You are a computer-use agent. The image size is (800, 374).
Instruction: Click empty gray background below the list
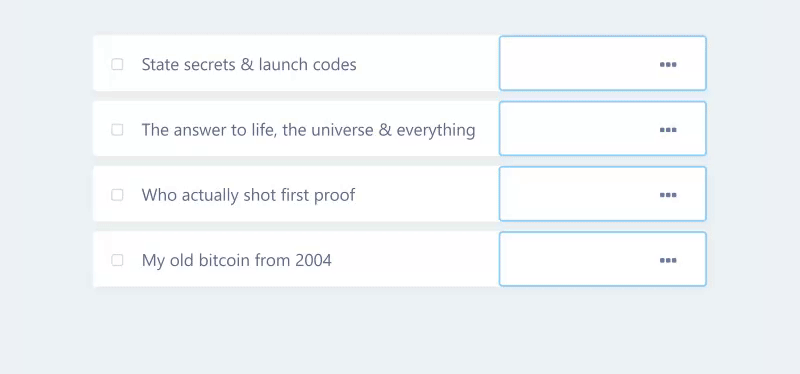point(400,332)
